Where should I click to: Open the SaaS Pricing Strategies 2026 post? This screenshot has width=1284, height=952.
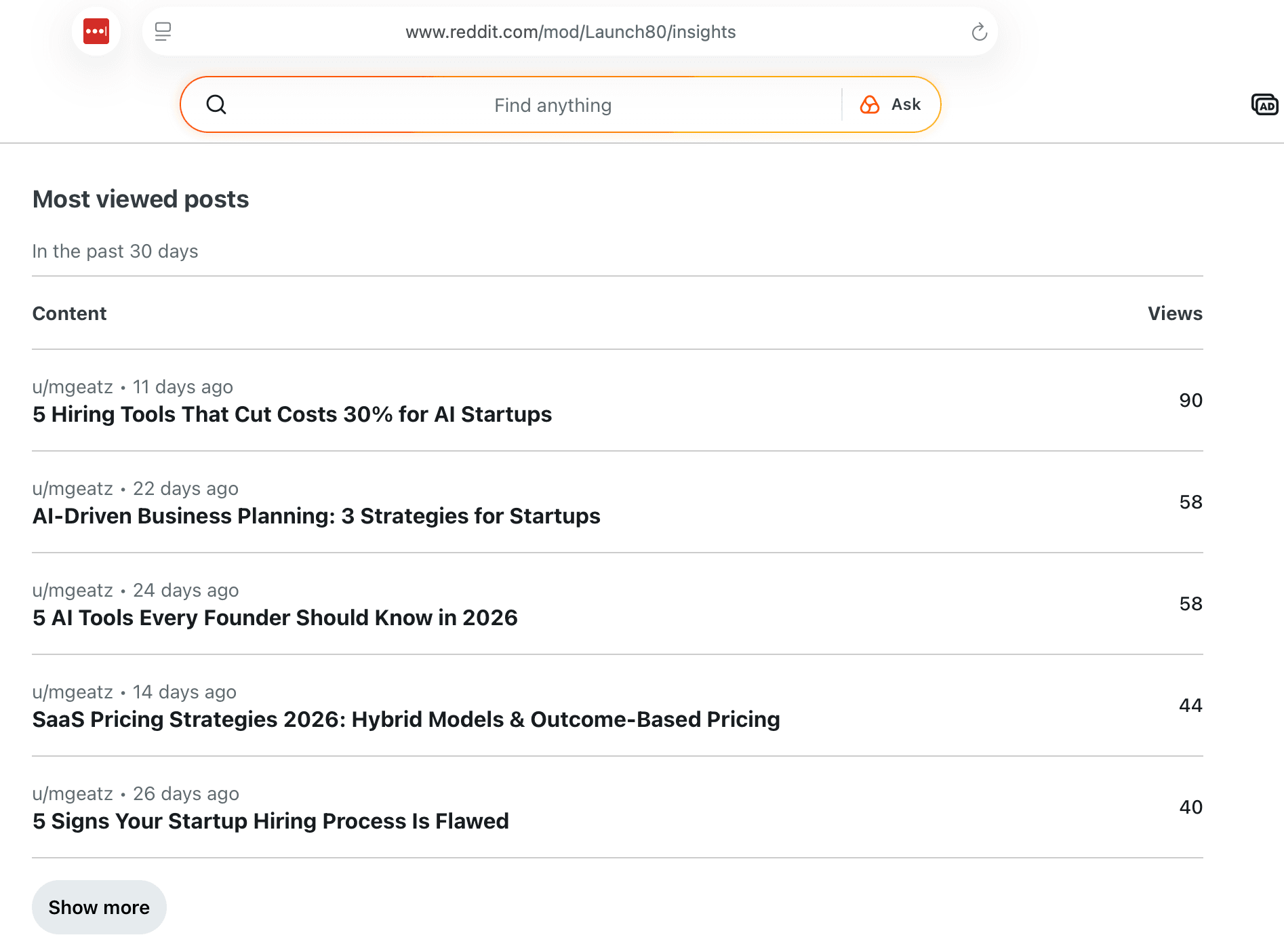pos(406,719)
